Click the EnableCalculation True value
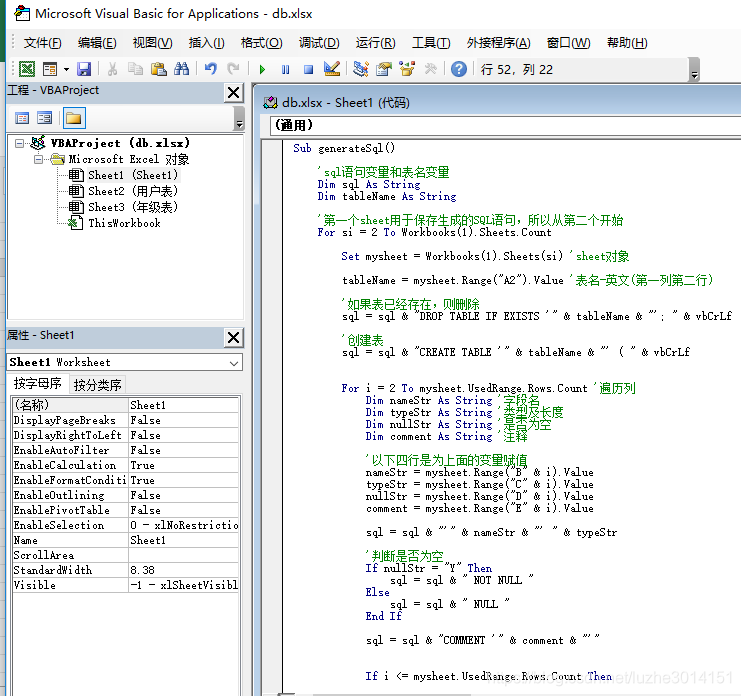The height and width of the screenshot is (696, 741). (183, 465)
